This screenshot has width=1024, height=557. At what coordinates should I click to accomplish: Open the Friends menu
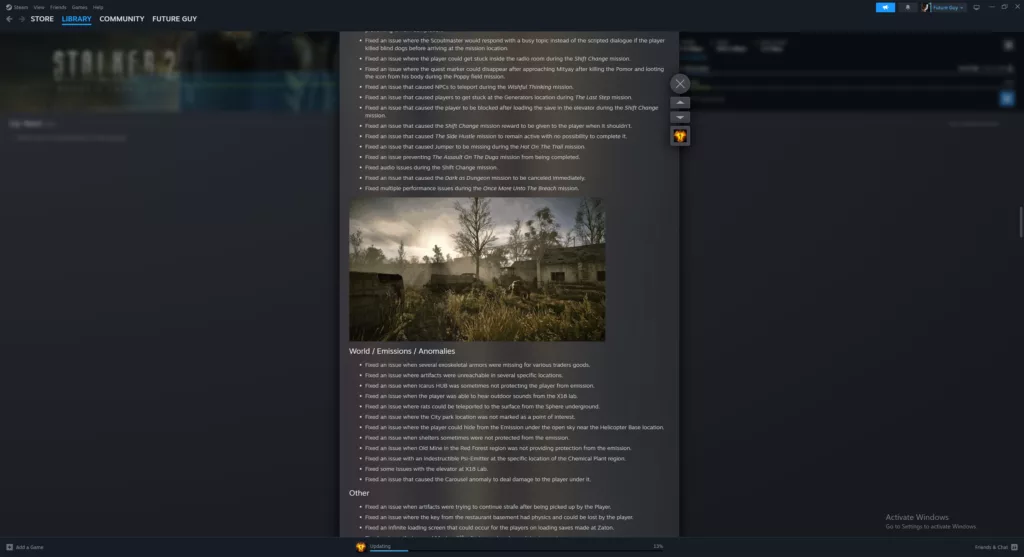(58, 7)
